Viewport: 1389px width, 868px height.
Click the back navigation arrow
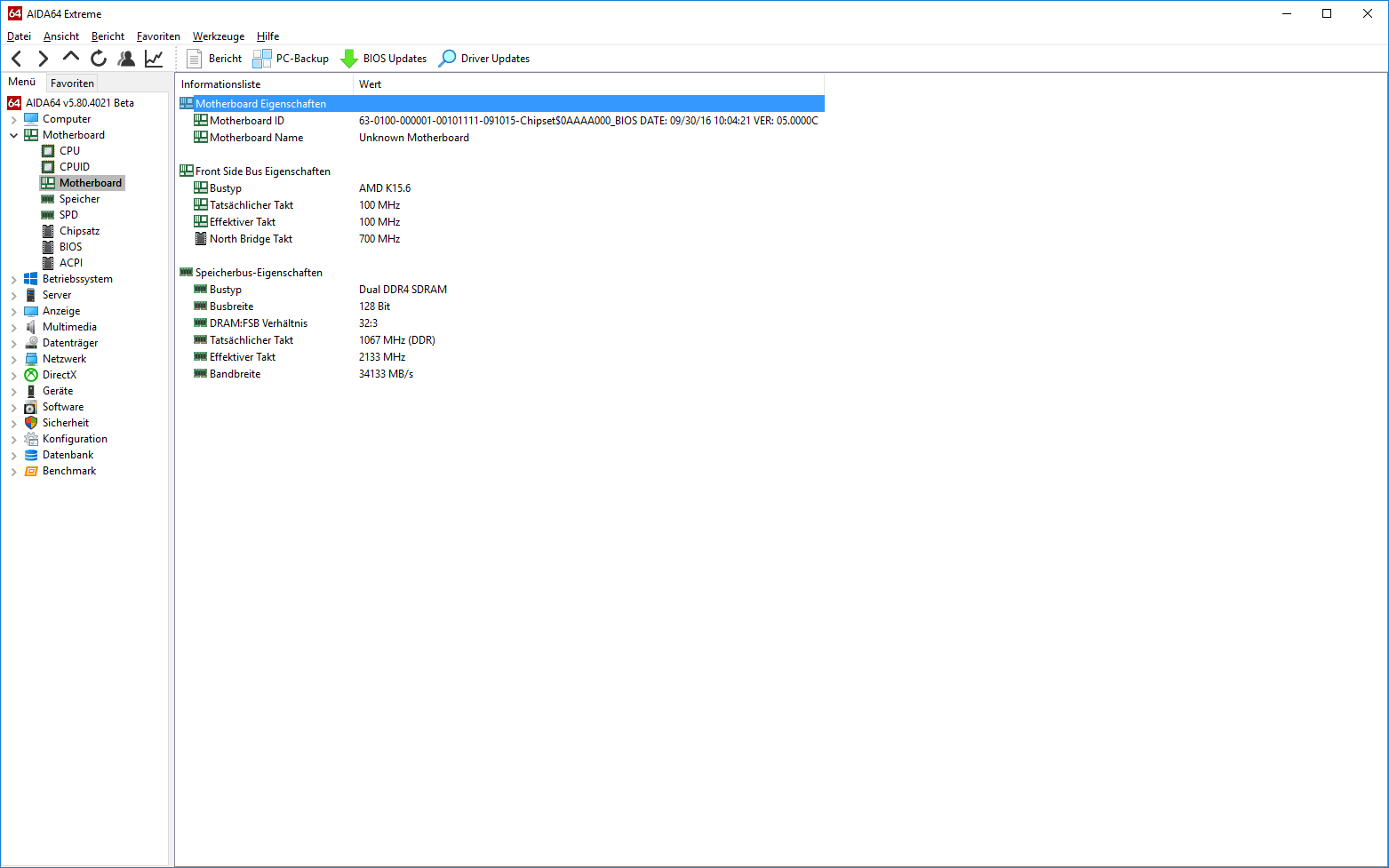17,59
